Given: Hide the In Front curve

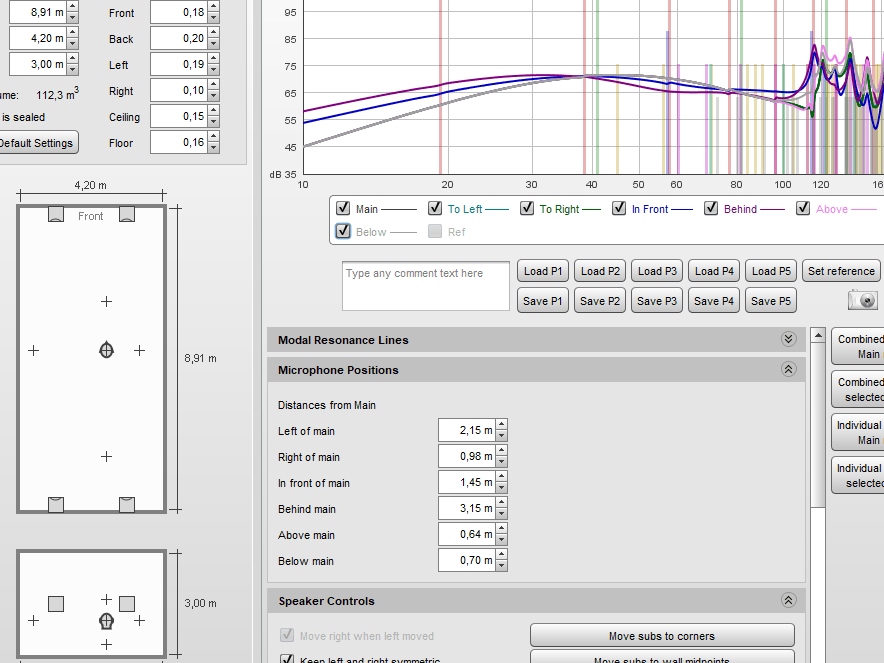Looking at the screenshot, I should point(619,208).
